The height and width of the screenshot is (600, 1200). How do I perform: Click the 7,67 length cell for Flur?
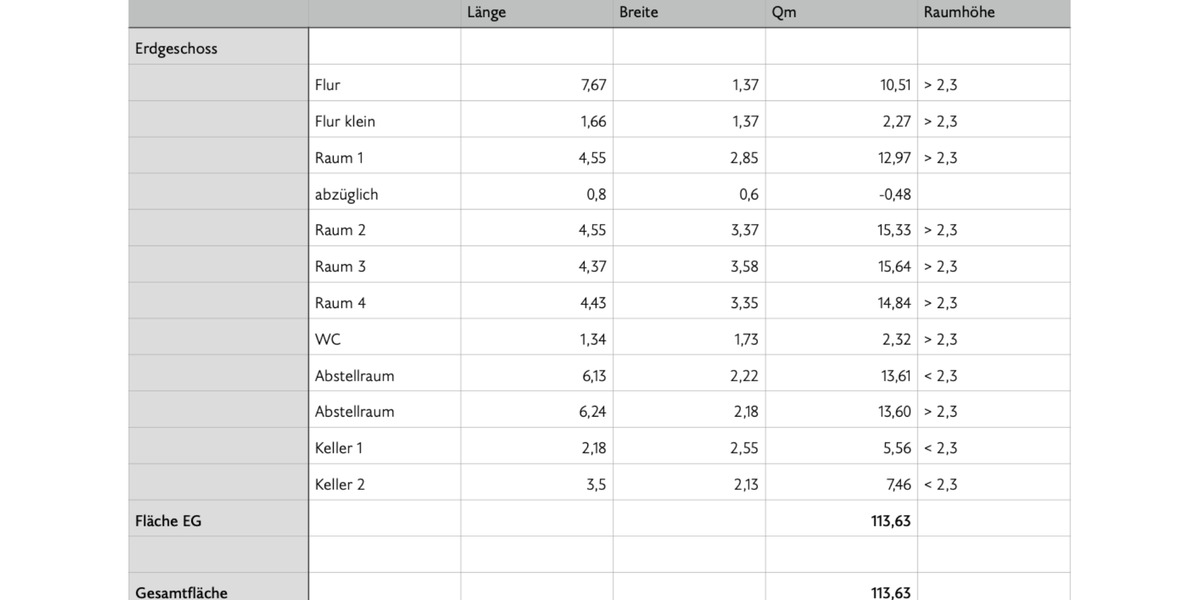click(536, 85)
